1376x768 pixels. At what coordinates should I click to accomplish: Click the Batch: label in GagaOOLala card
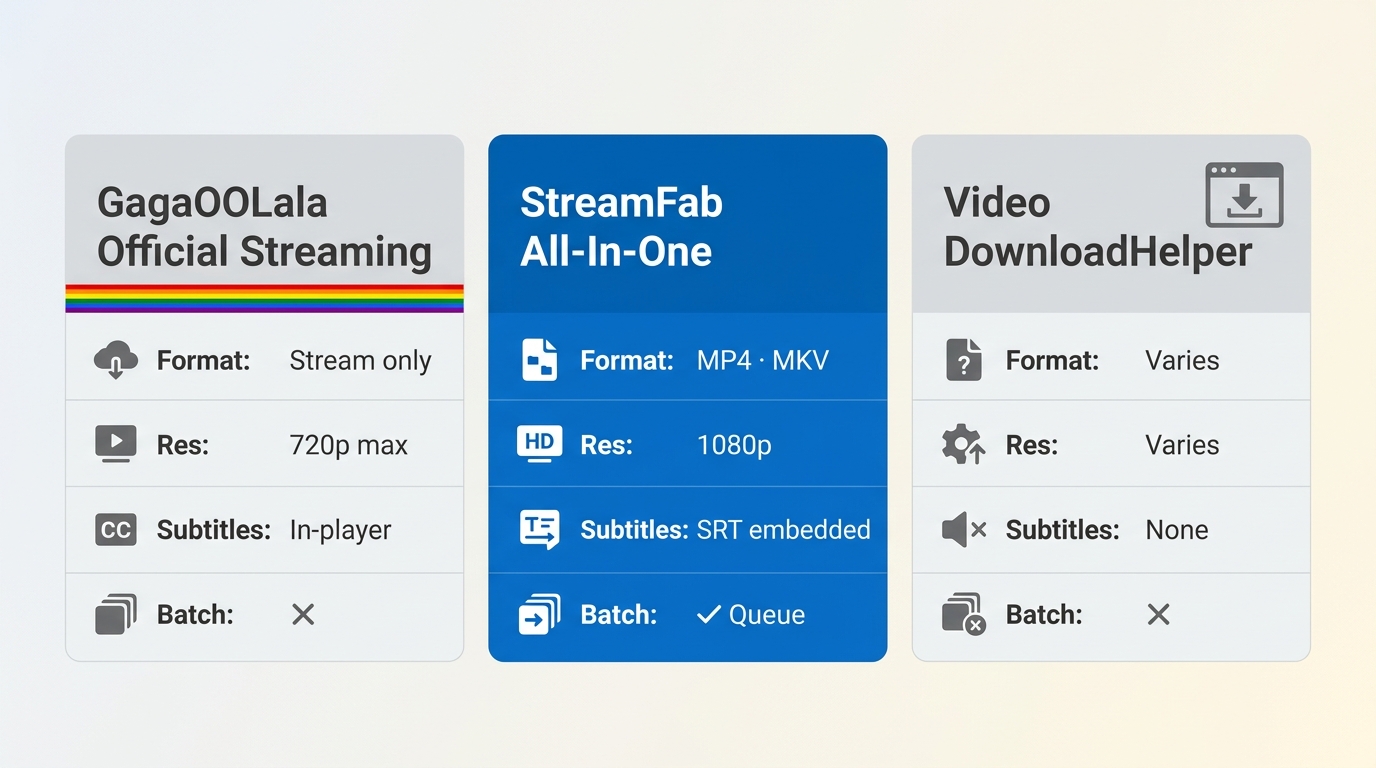pos(195,614)
